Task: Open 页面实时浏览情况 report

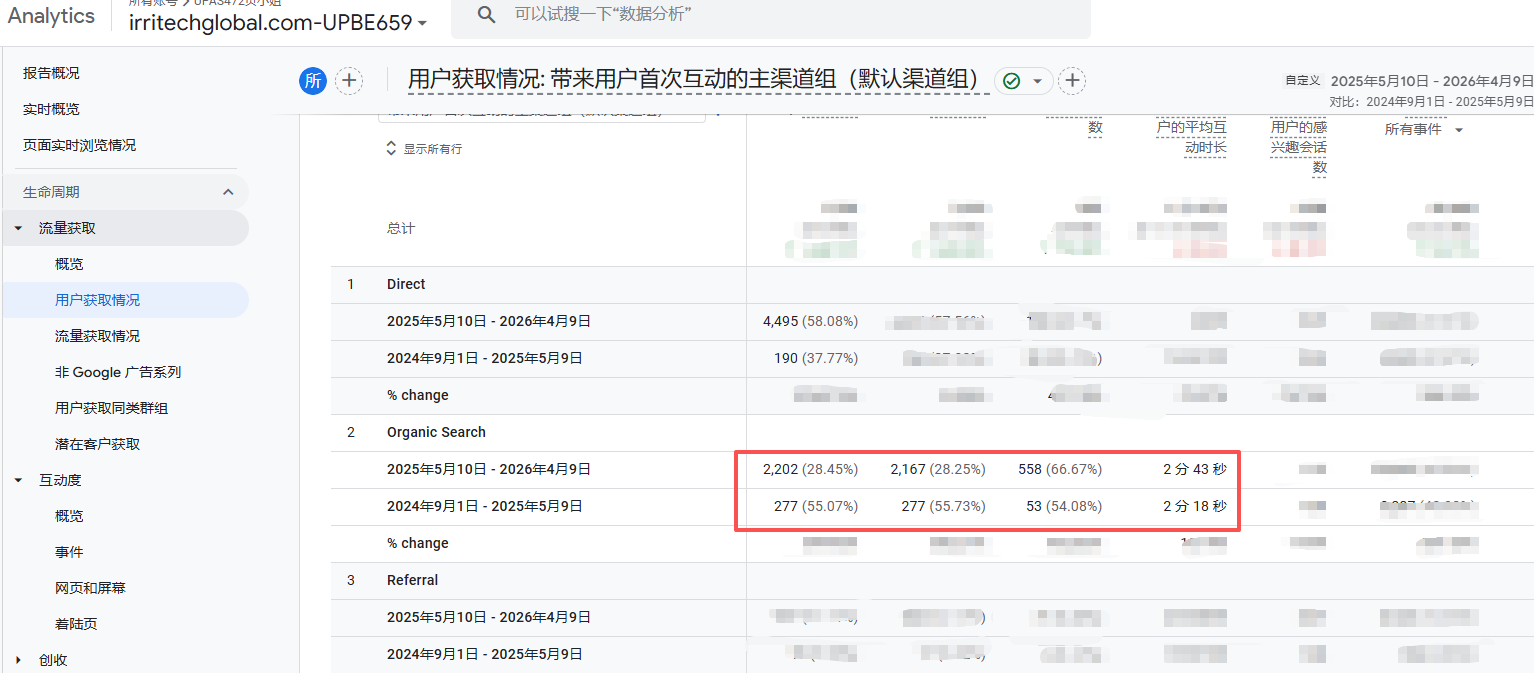Action: 79,145
